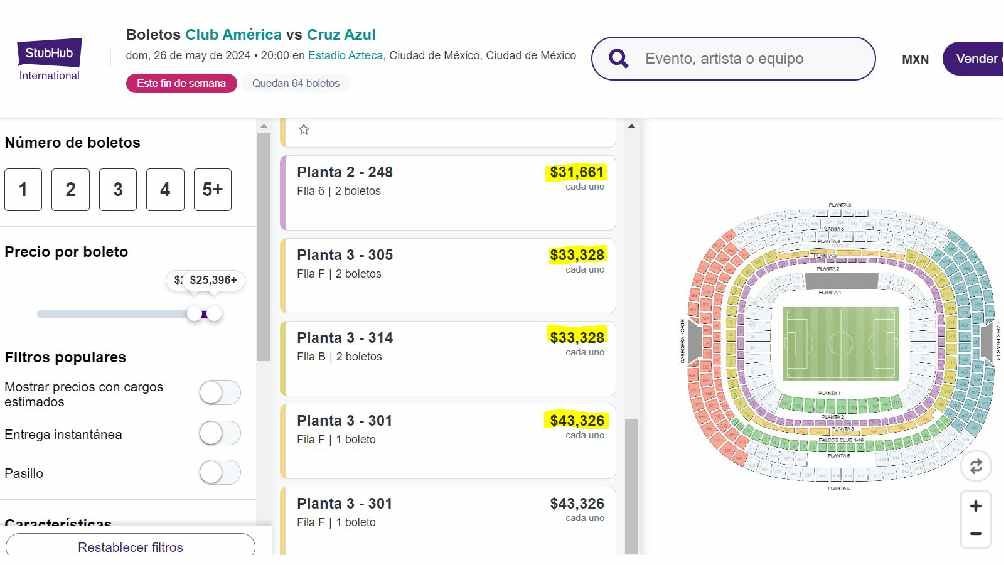Click the Restablecer filtros button

[x=130, y=547]
